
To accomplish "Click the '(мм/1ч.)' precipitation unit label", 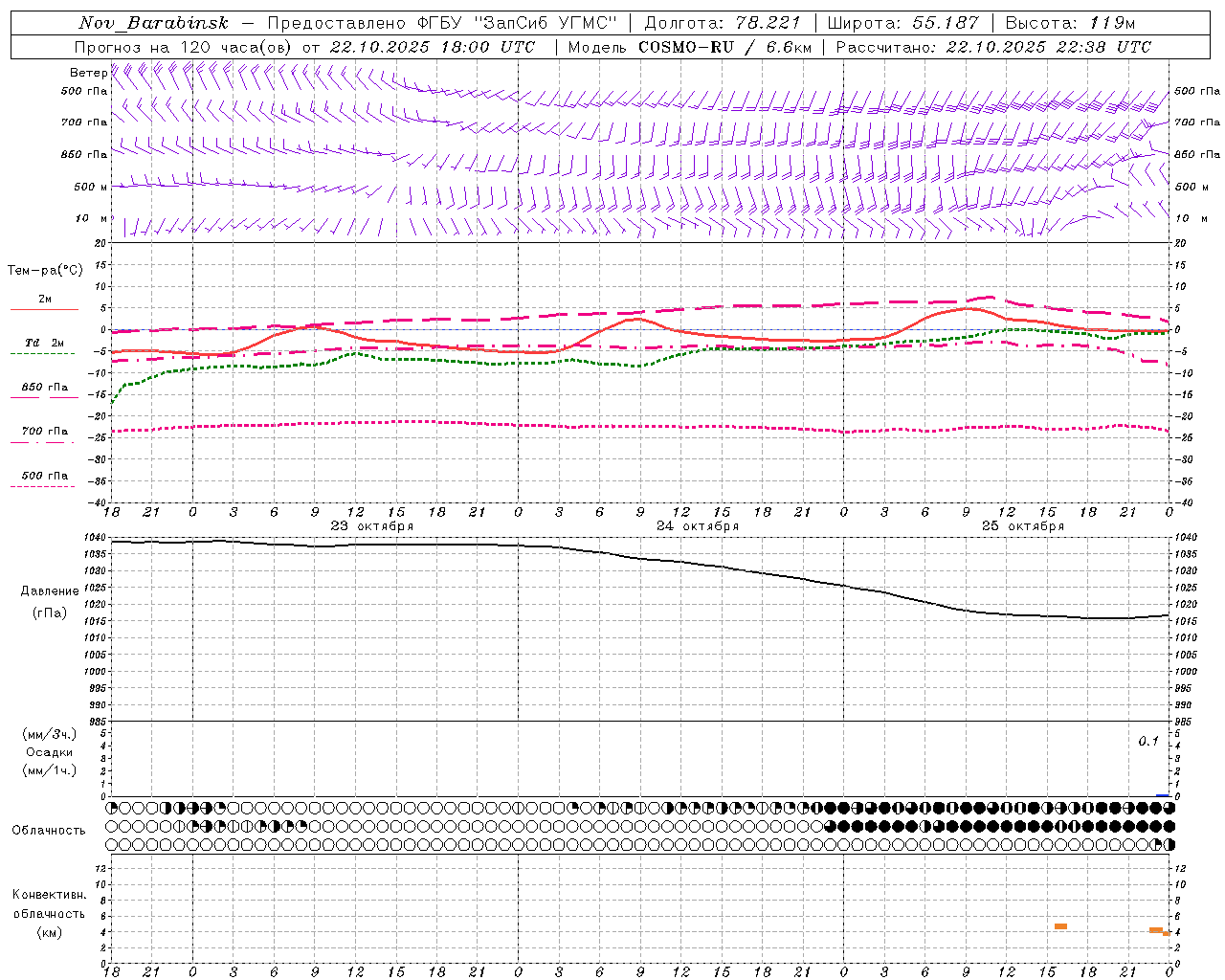I will point(50,770).
